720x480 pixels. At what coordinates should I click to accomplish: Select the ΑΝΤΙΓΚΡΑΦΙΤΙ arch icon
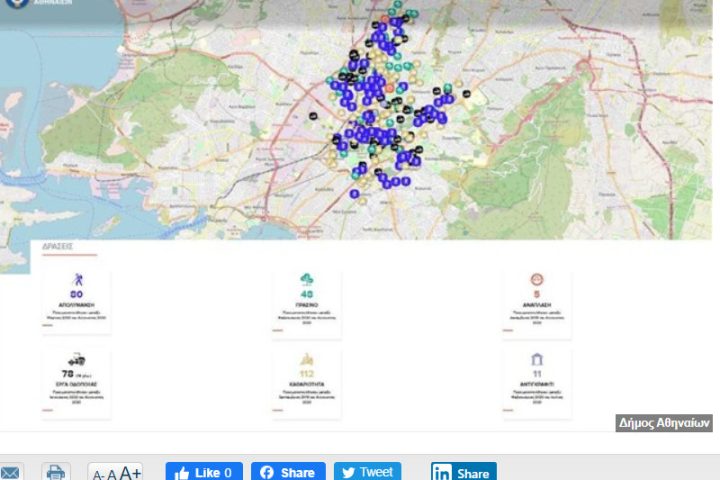coord(537,358)
